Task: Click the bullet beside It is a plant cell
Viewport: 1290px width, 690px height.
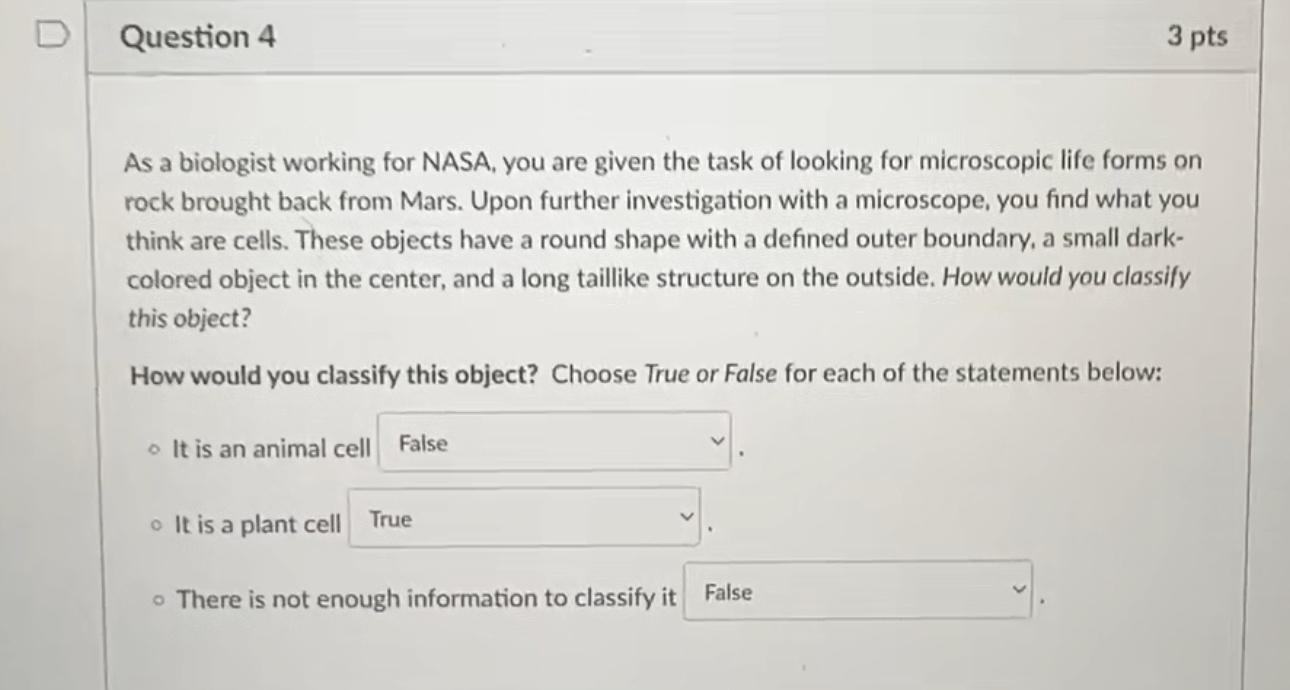Action: point(155,523)
